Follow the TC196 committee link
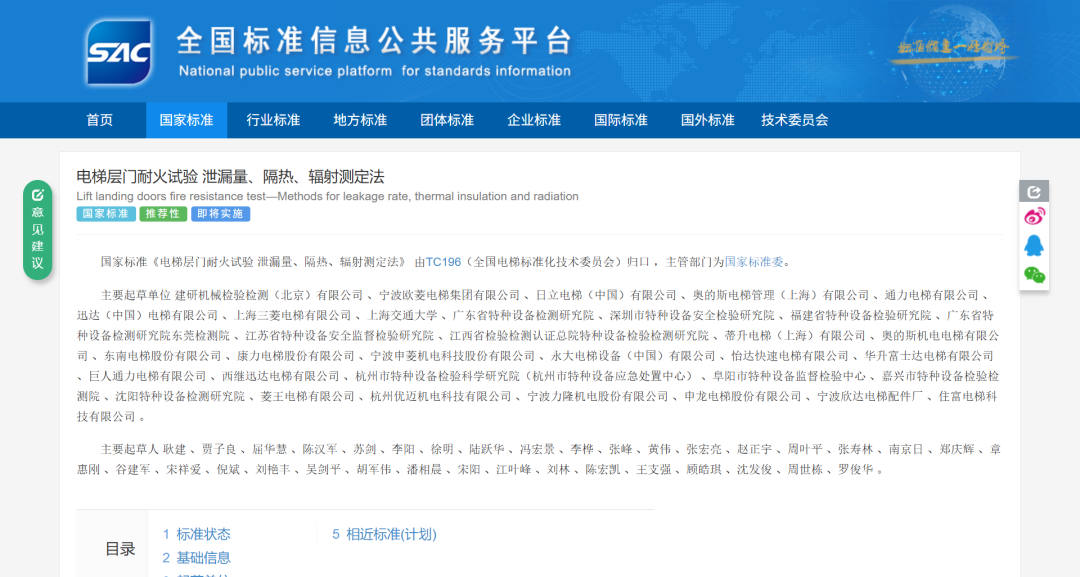Screen dimensions: 1080x577 point(443,262)
